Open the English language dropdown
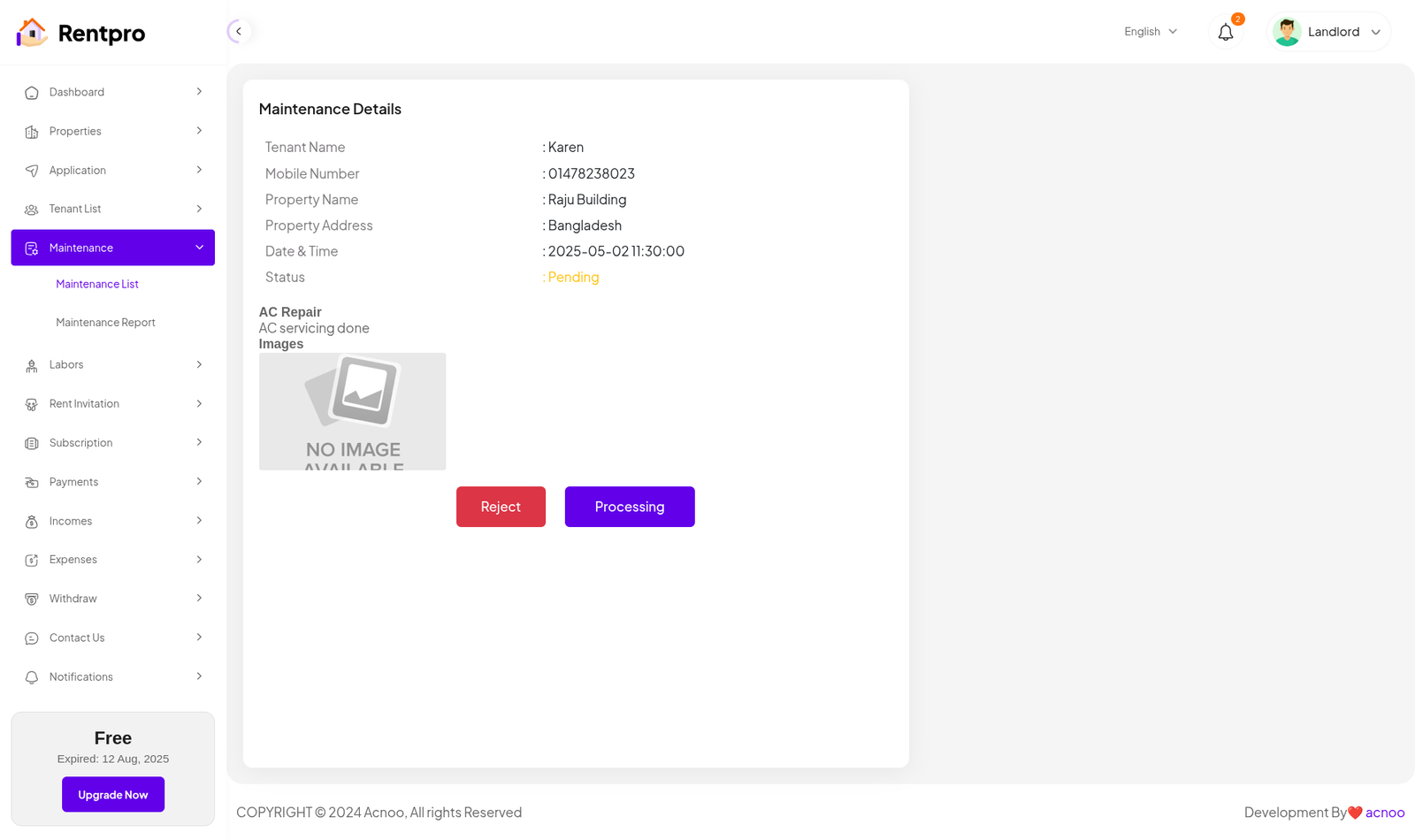Screen dimensions: 1415x840 (1150, 32)
